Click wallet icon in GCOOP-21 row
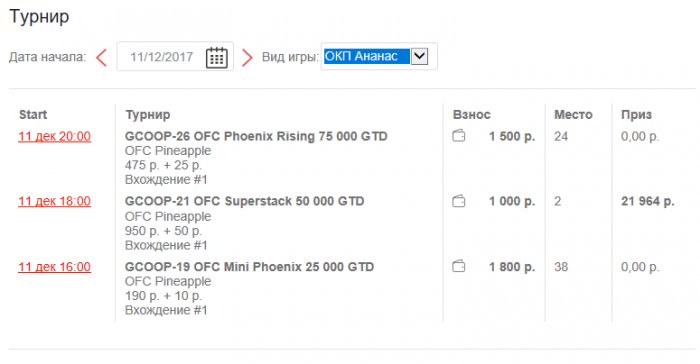Viewport: 700px width, 364px height. pos(458,201)
